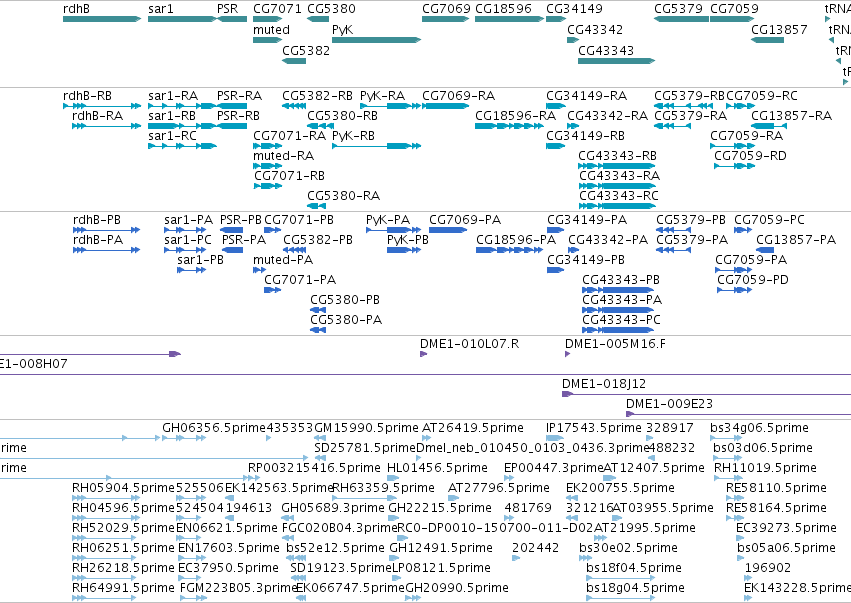Select the CG7059-RD transcript
The width and height of the screenshot is (851, 603).
pyautogui.click(x=734, y=166)
